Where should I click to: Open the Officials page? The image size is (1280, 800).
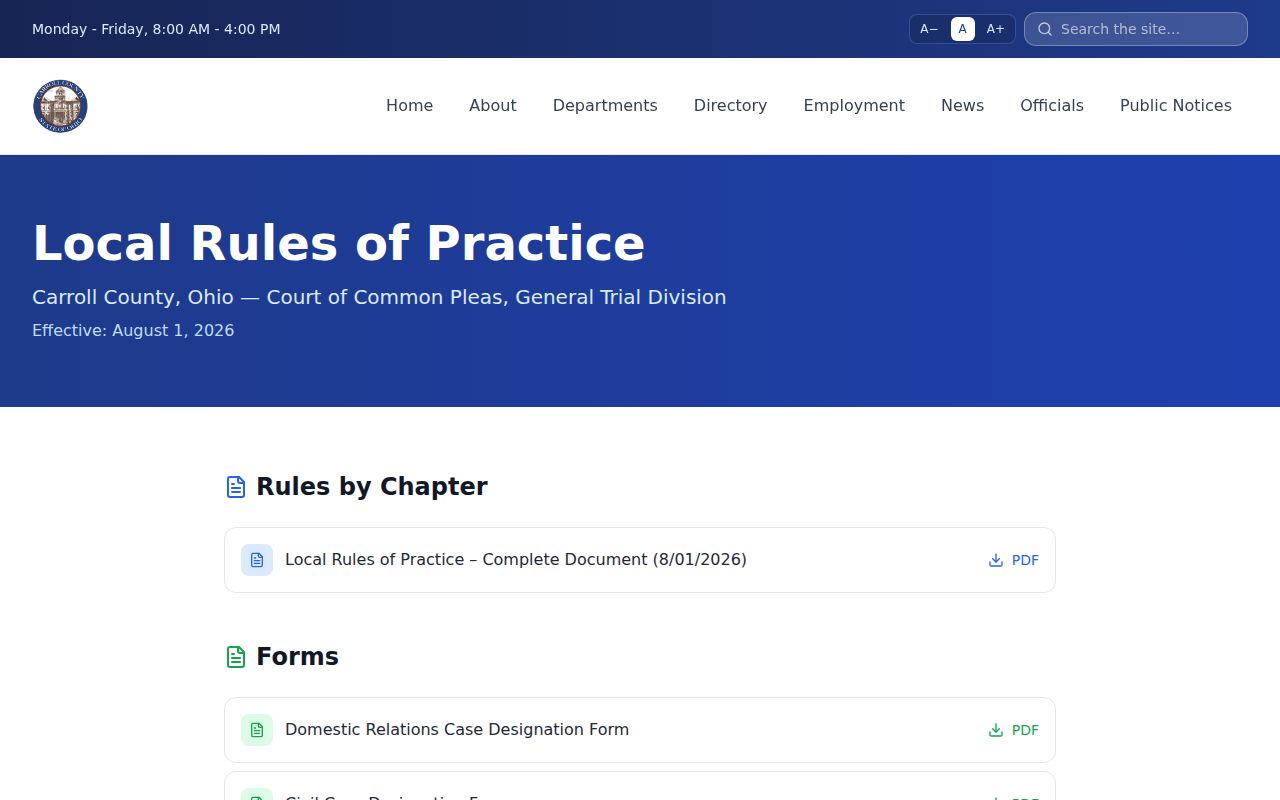coord(1052,106)
